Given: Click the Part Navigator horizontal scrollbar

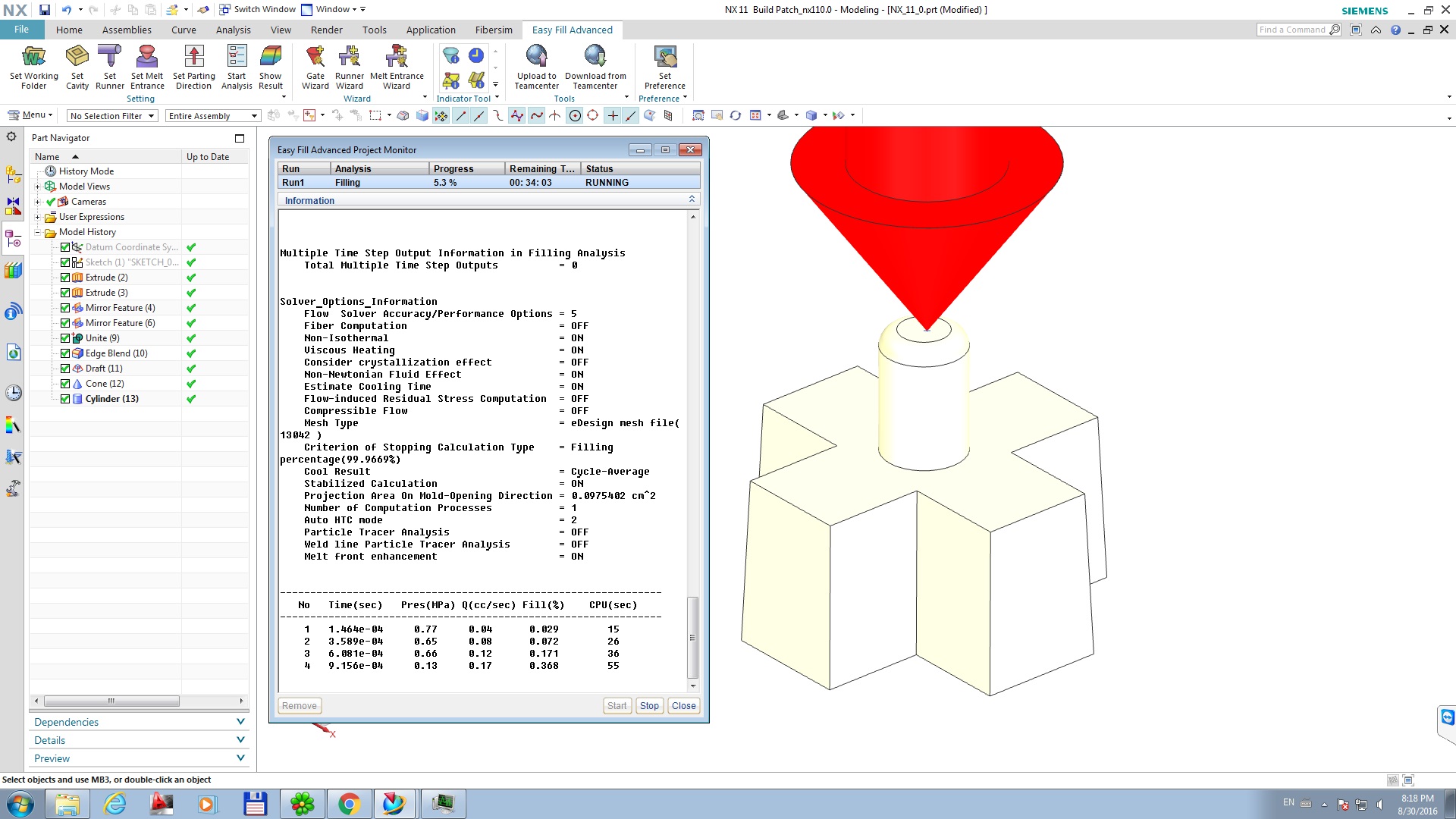Looking at the screenshot, I should tap(111, 701).
